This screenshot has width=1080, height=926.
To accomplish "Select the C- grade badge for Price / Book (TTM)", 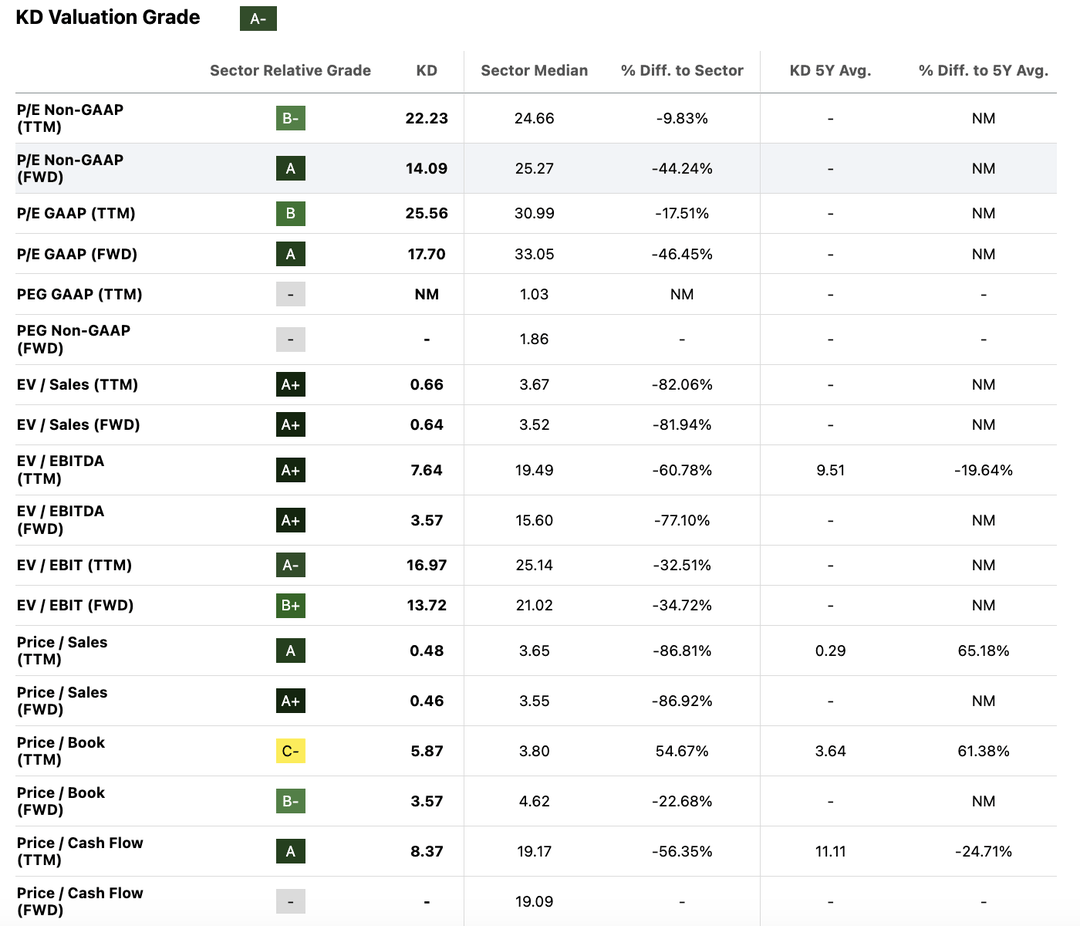I will 290,750.
